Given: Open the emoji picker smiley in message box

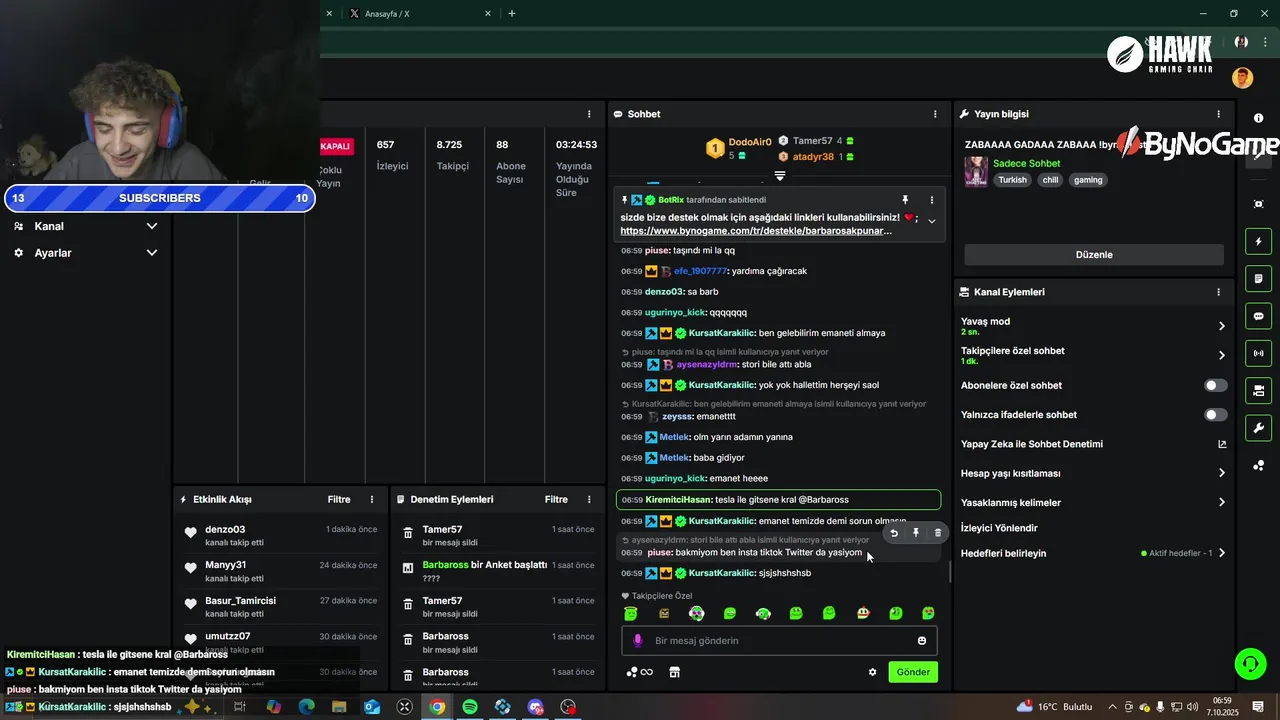Looking at the screenshot, I should [922, 640].
